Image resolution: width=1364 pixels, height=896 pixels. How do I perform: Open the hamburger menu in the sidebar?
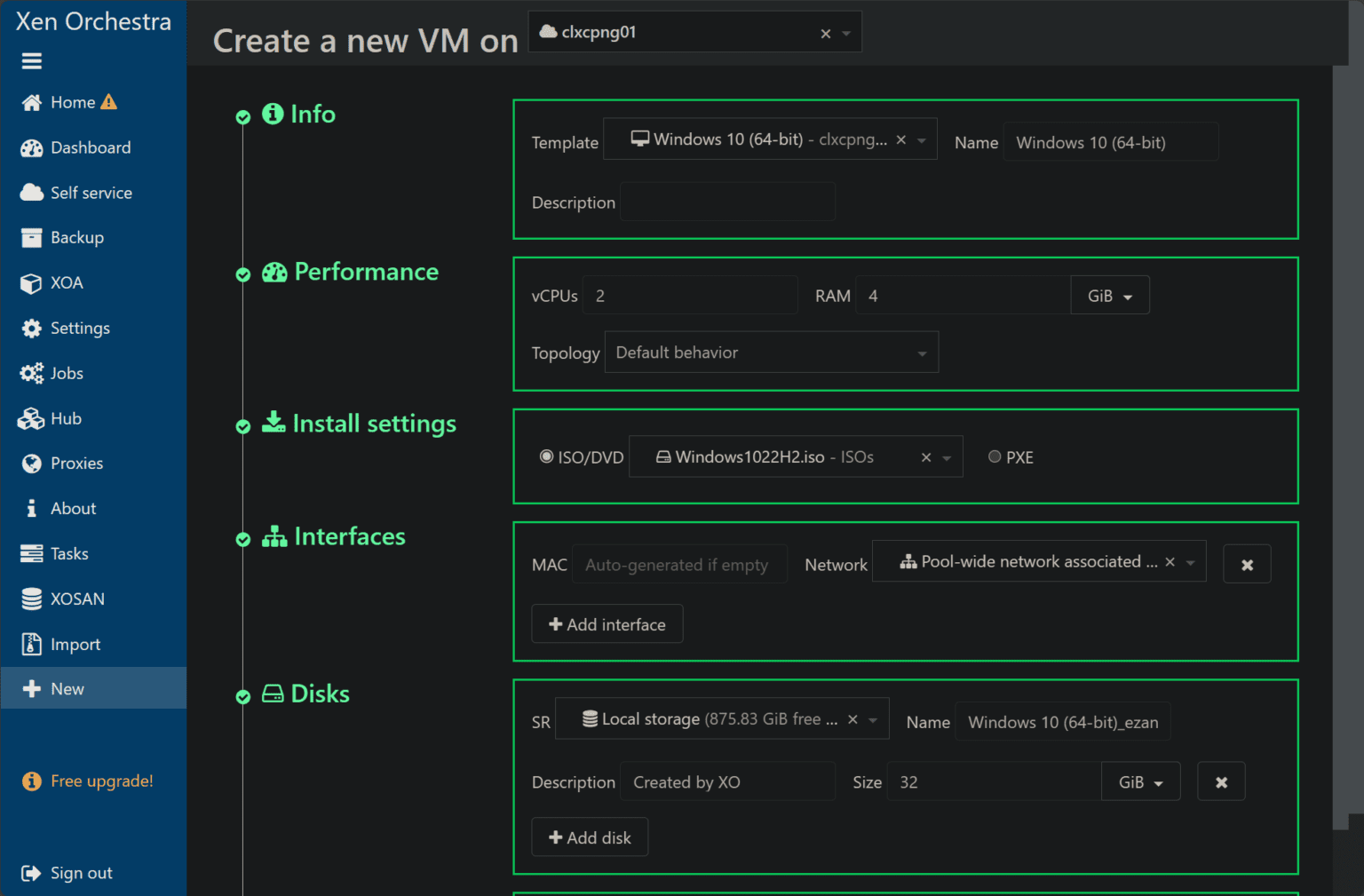[x=32, y=60]
